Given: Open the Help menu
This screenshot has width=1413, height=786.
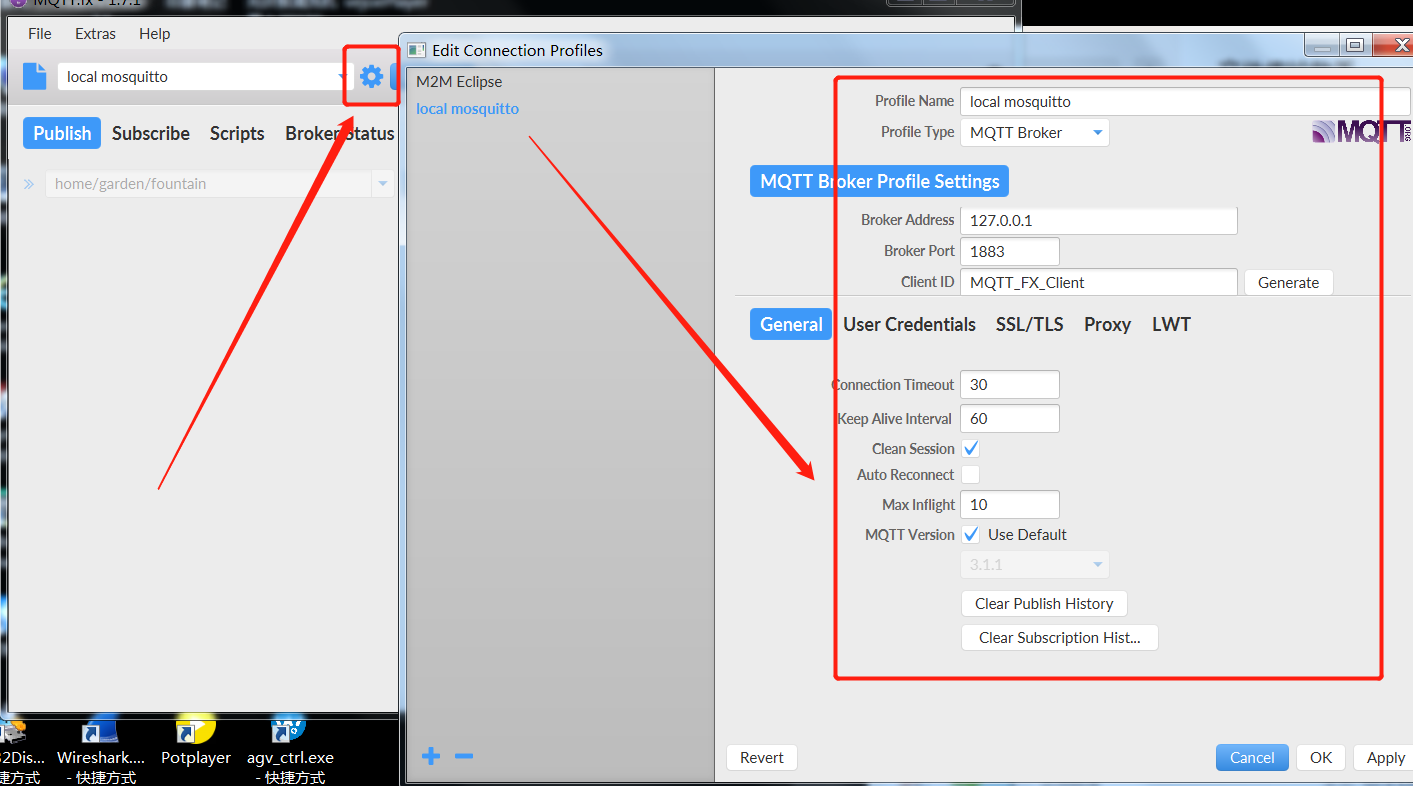Looking at the screenshot, I should point(154,33).
